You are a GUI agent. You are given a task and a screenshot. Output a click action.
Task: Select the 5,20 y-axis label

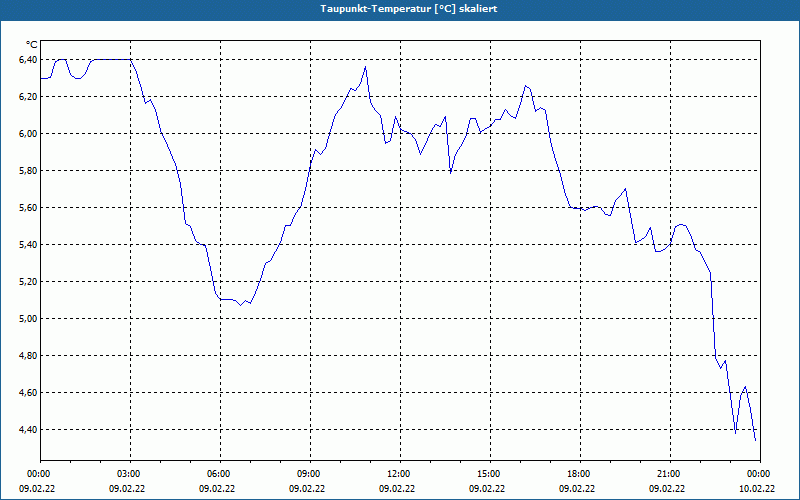pos(28,282)
